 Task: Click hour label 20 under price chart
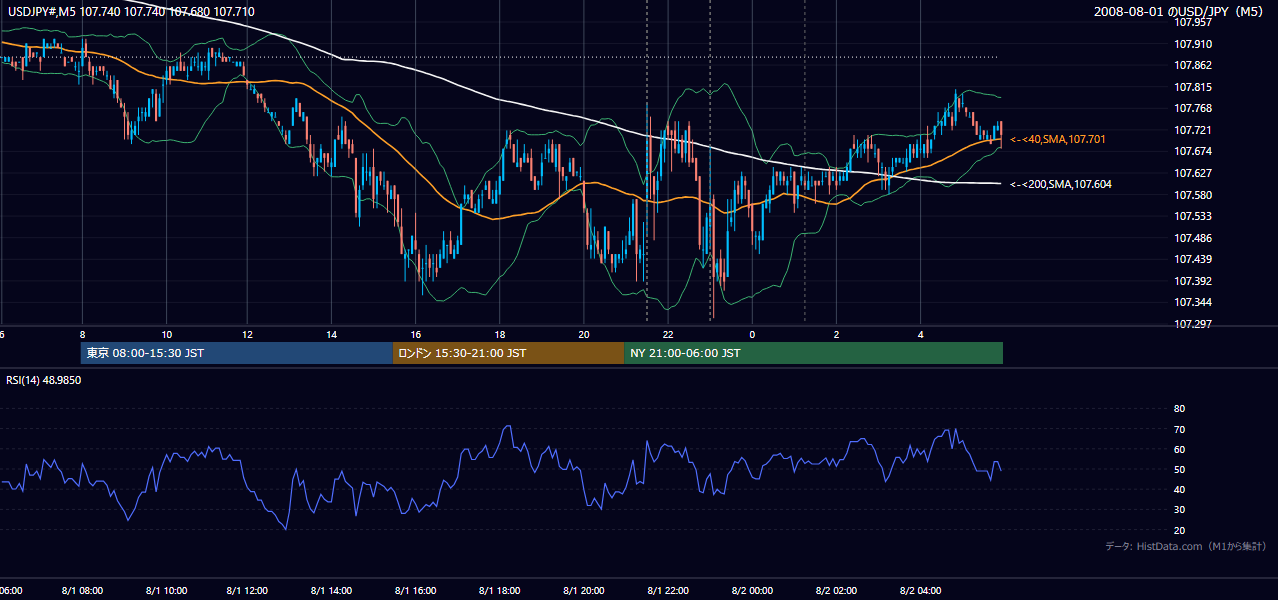[584, 334]
